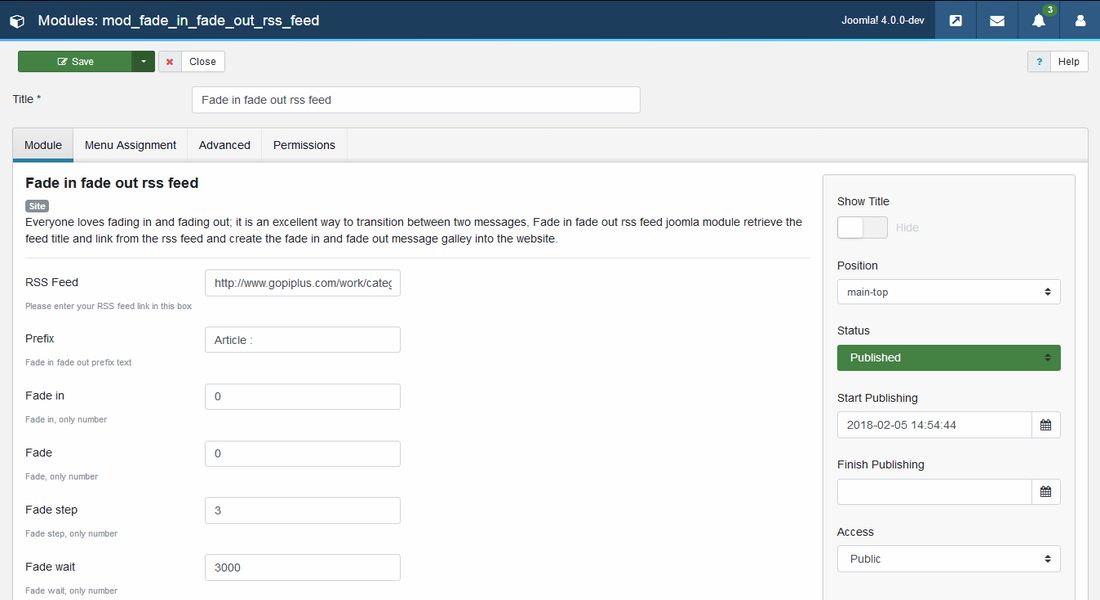Click the page title mod_fade_in_fade_out_rss_feed
The width and height of the screenshot is (1100, 600).
(178, 20)
